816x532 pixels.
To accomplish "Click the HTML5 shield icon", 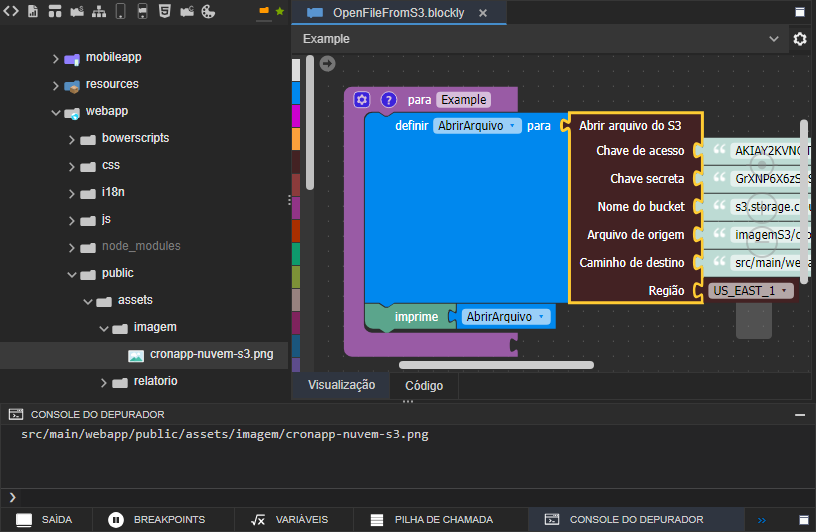I will (164, 11).
